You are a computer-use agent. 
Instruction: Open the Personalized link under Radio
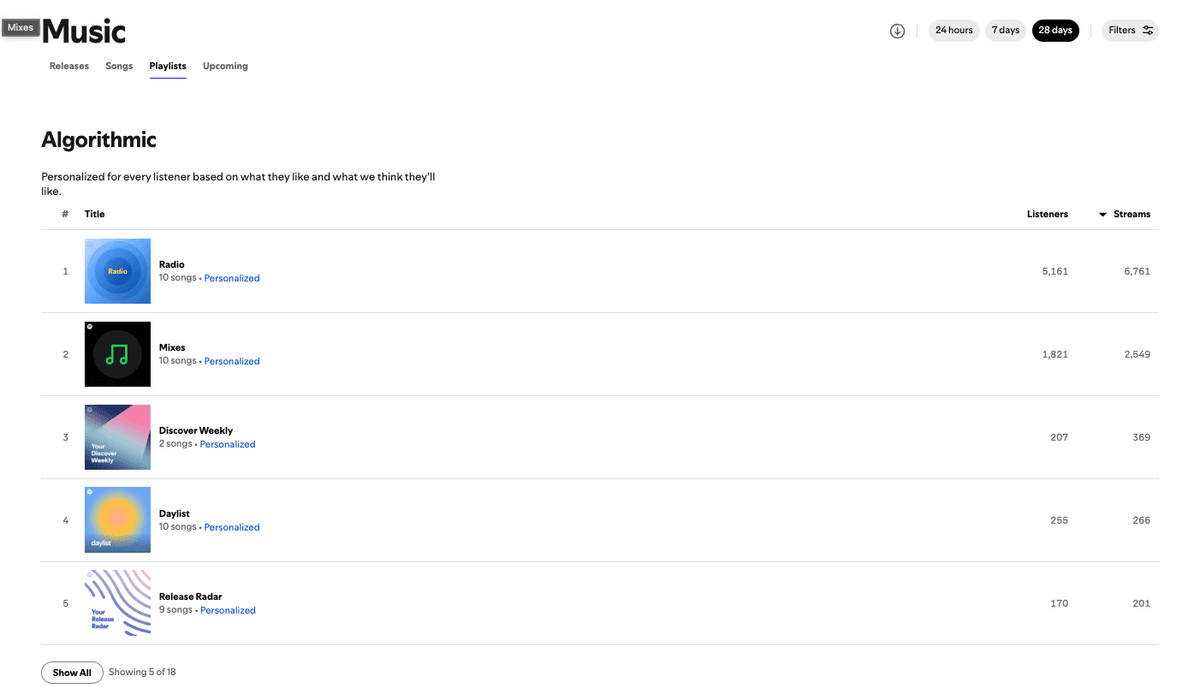232,278
